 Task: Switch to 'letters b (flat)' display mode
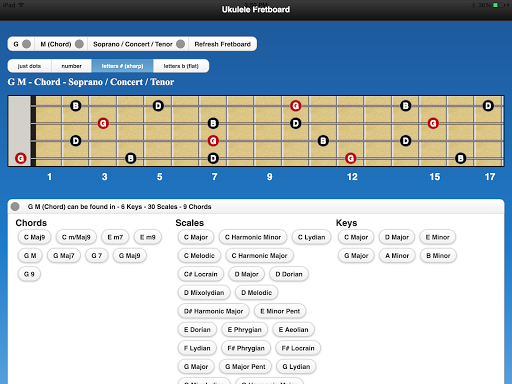(x=181, y=66)
